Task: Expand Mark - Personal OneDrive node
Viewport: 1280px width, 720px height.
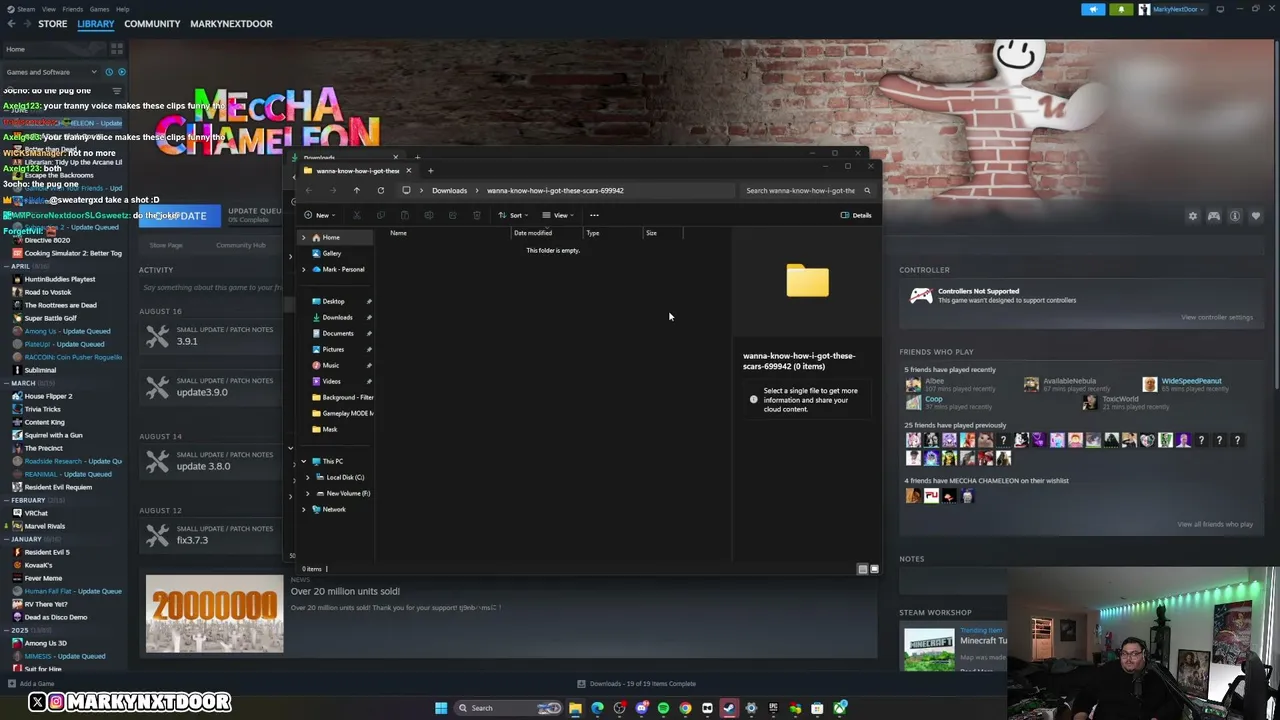Action: (304, 269)
